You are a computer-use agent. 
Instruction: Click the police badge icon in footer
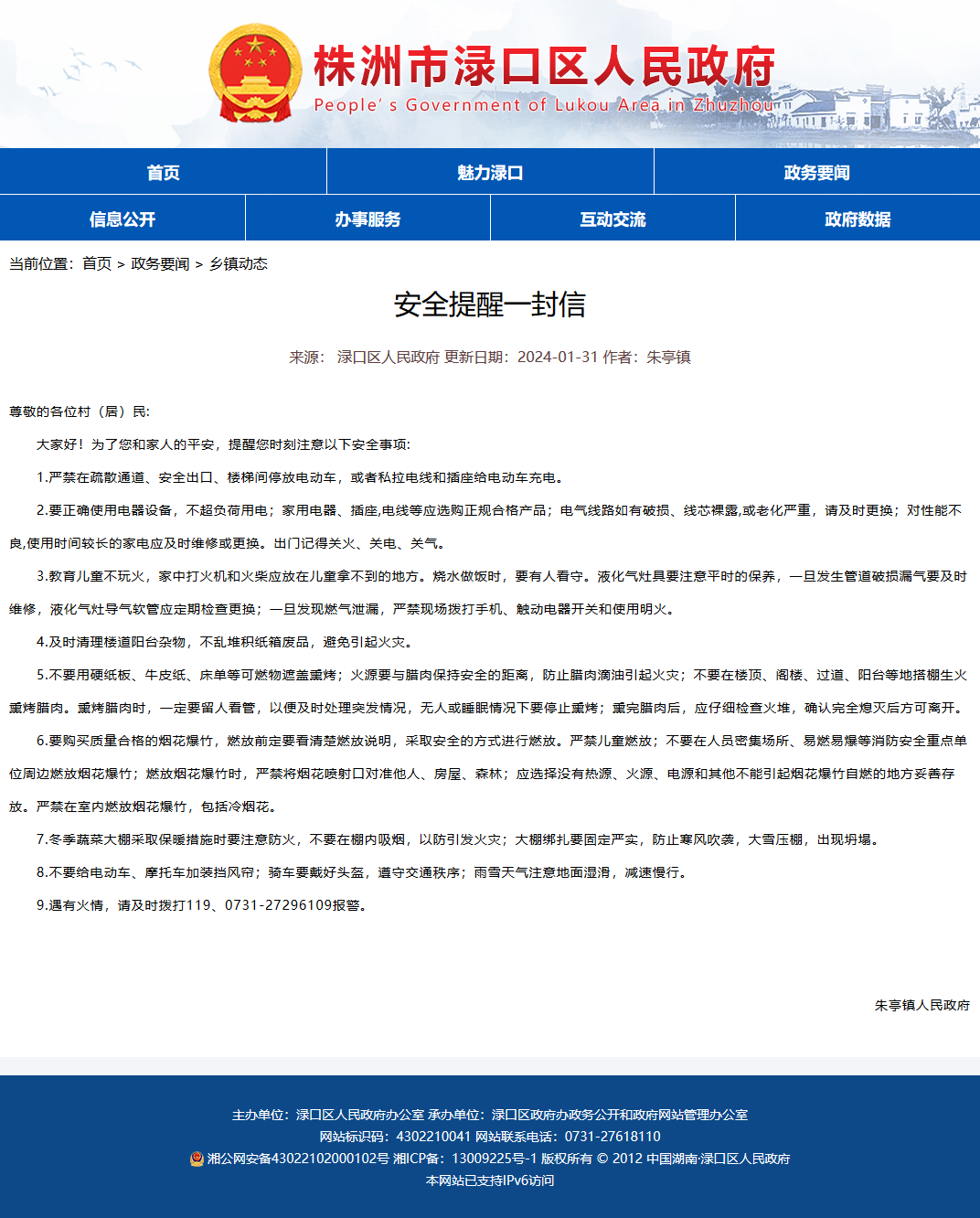pos(197,1159)
